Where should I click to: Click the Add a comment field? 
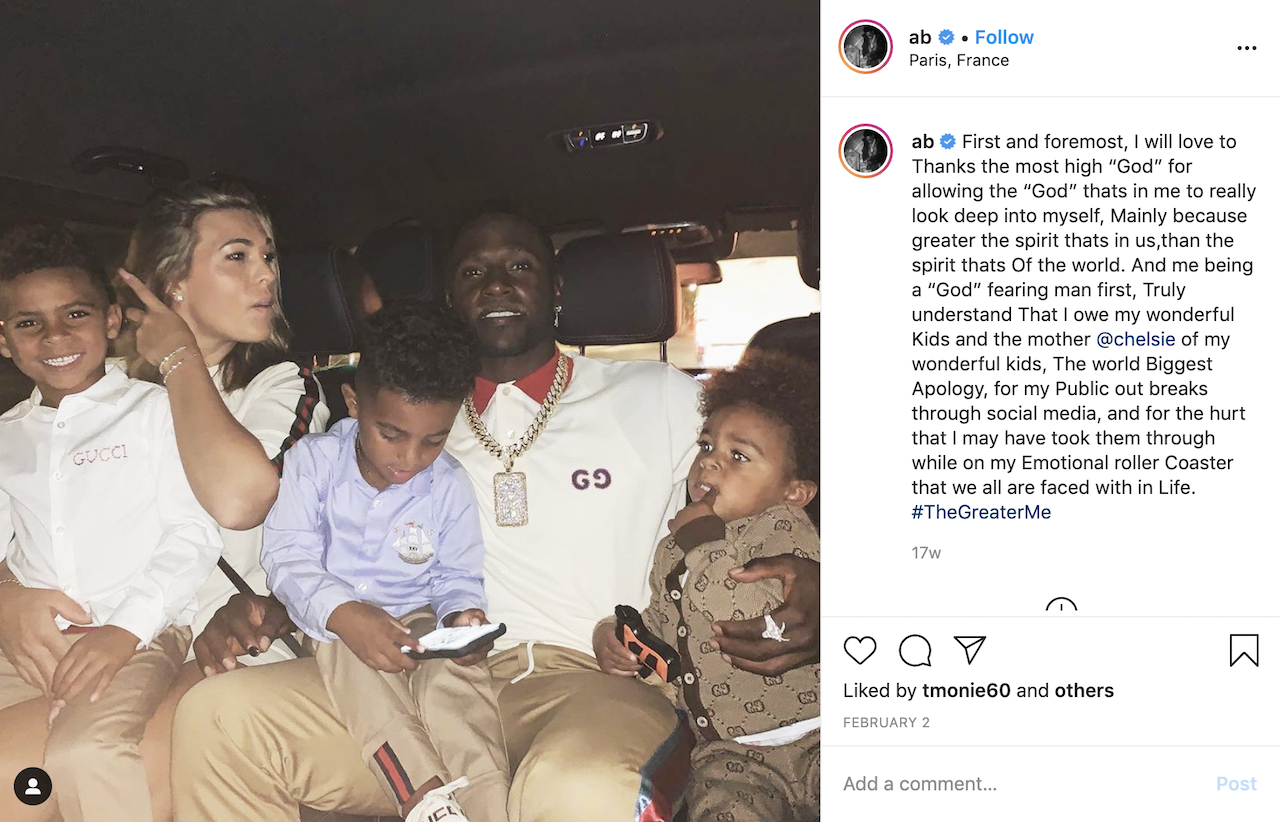coord(1020,784)
